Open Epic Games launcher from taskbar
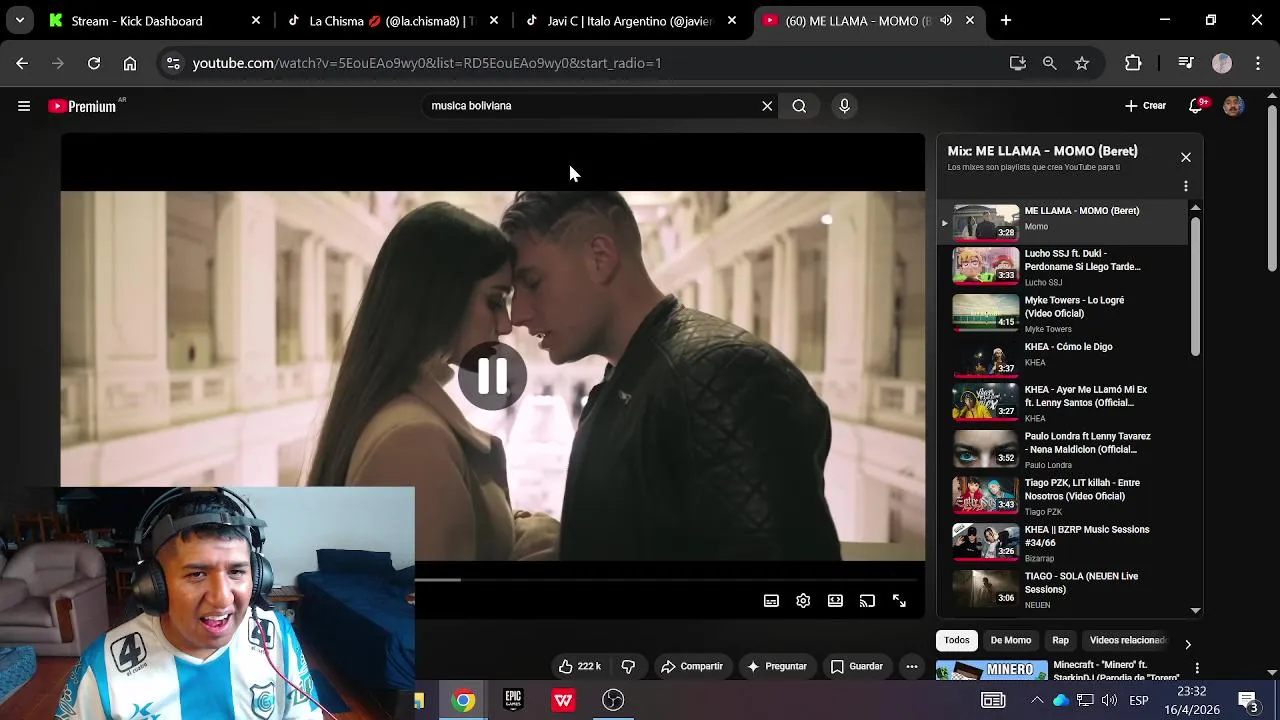Screen dimensions: 1280x720 pos(513,700)
